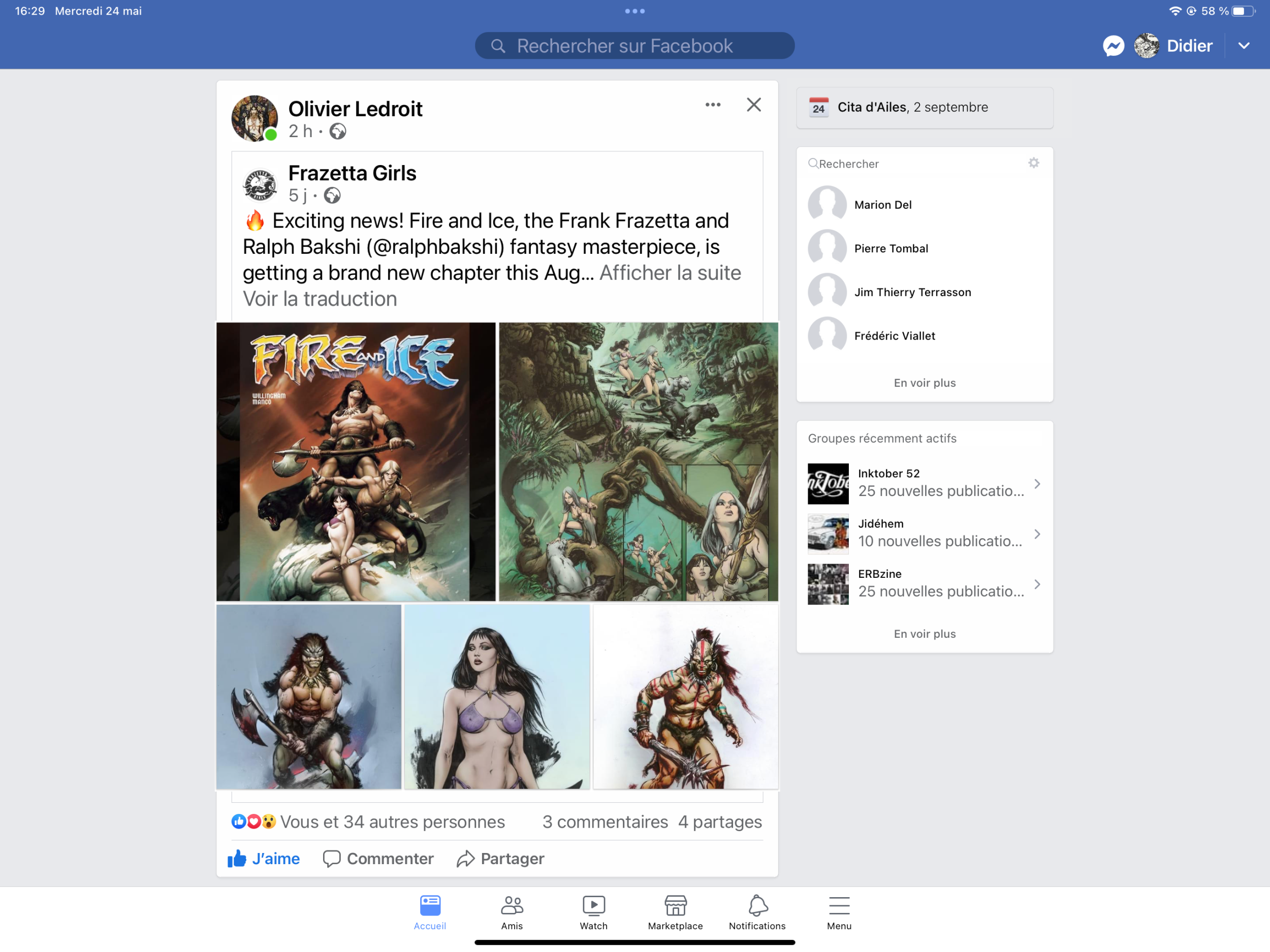The height and width of the screenshot is (952, 1270).
Task: Open contacts settings gear icon
Action: pos(1033,163)
